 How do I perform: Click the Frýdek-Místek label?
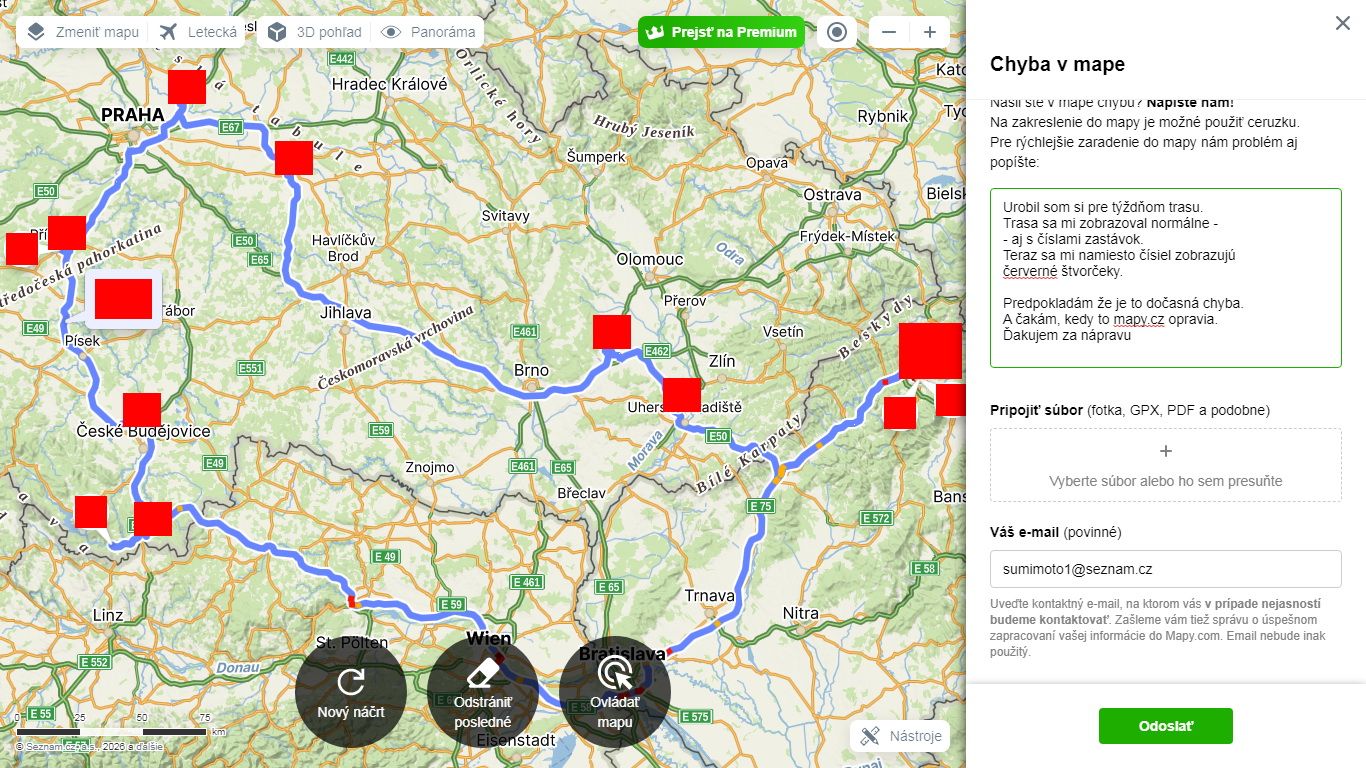[x=848, y=236]
